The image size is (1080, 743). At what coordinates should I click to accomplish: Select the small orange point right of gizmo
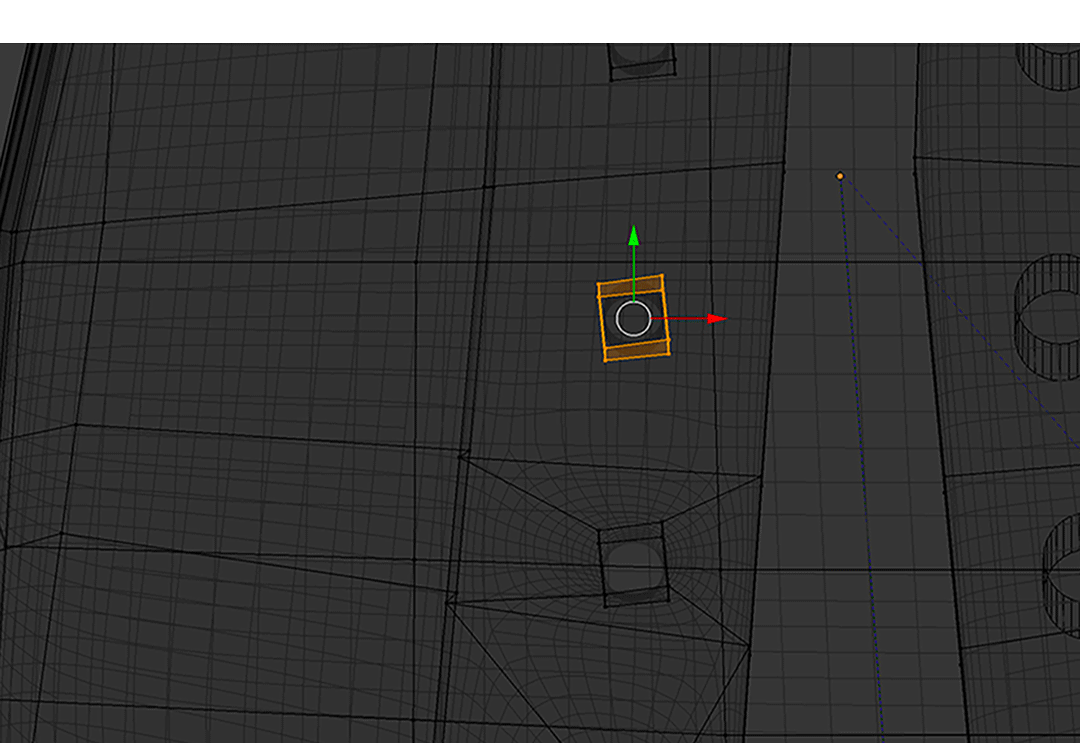[840, 176]
